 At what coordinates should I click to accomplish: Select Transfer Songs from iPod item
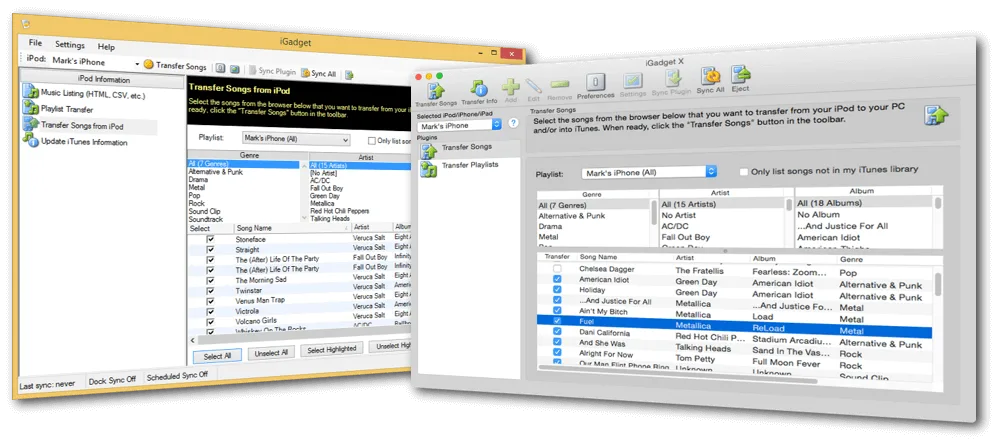(89, 125)
